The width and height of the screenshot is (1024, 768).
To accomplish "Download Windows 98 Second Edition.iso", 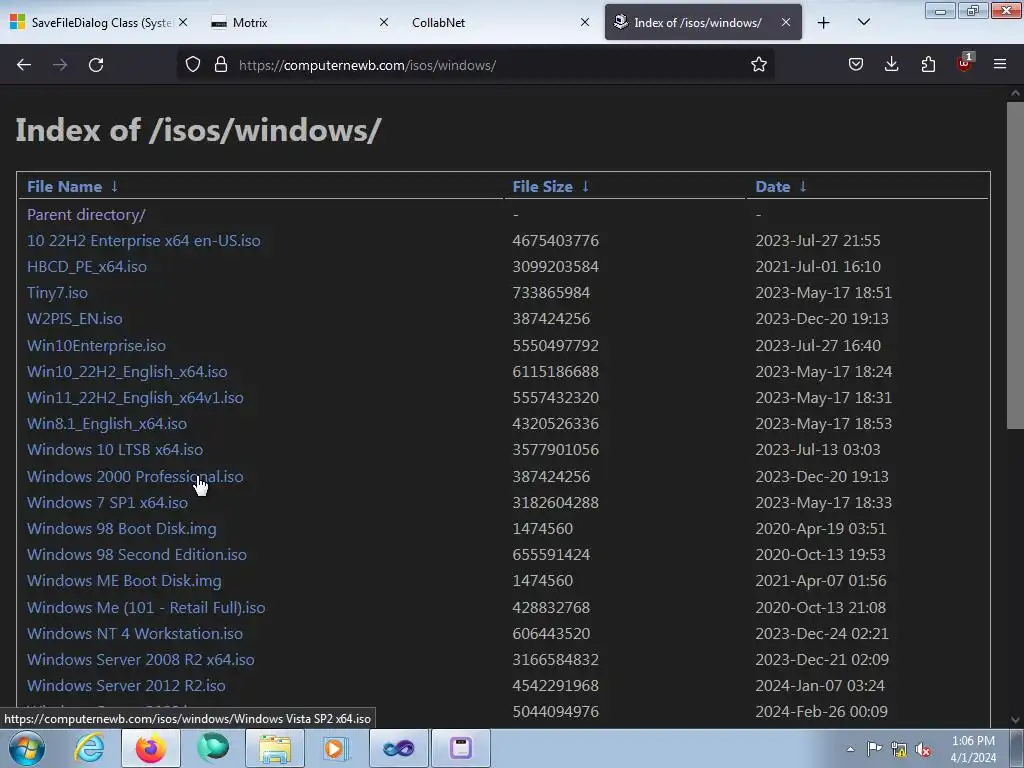I will point(136,555).
